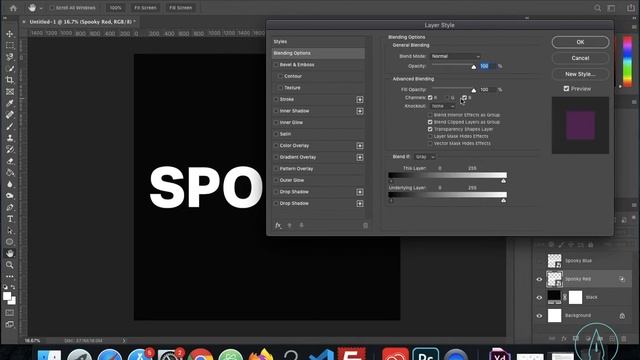Check Layer Mask Hides Effects

[x=430, y=136]
